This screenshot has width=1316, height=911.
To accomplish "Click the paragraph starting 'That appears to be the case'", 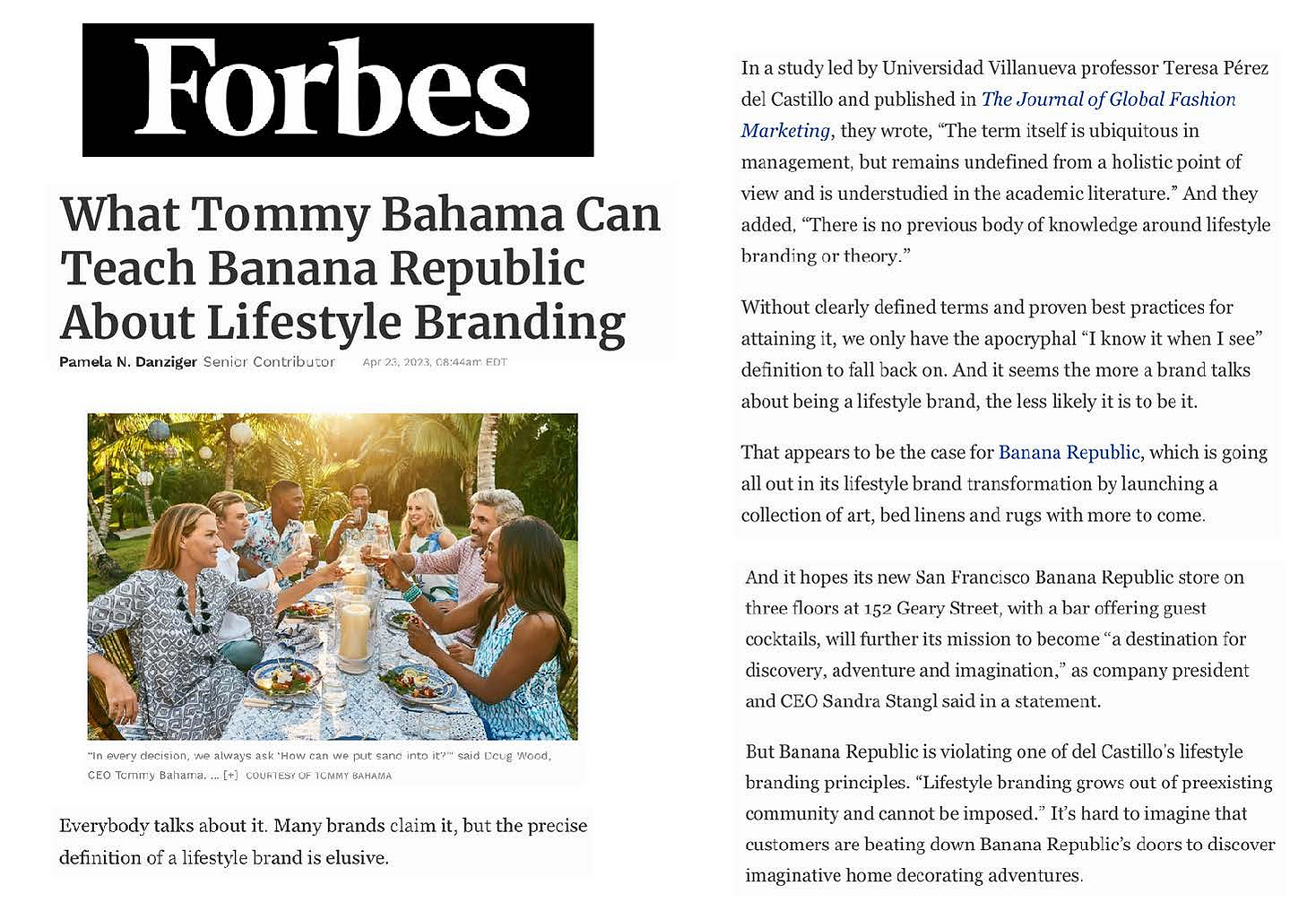I will point(1004,483).
